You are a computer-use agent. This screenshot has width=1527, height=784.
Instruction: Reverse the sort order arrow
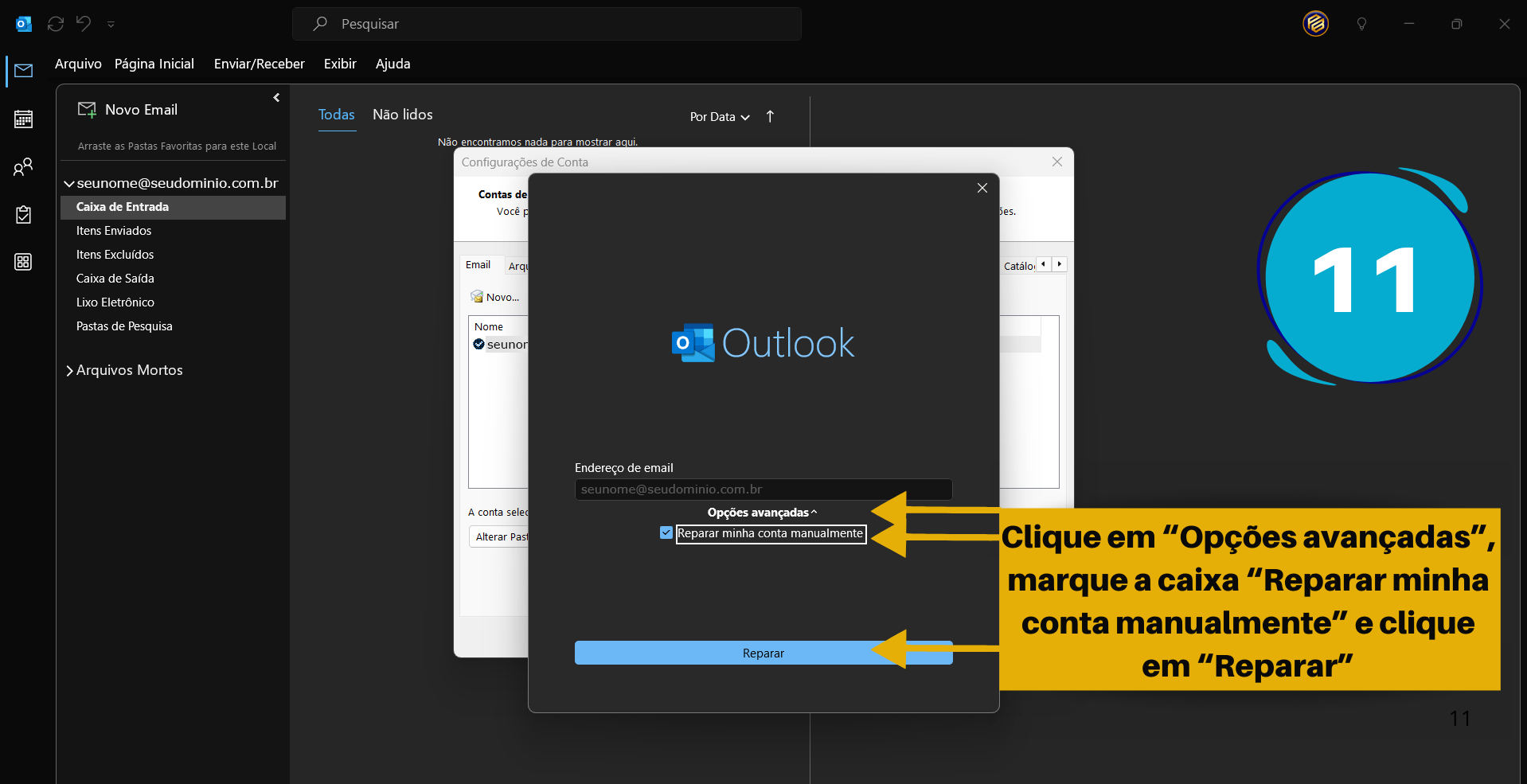pyautogui.click(x=770, y=116)
